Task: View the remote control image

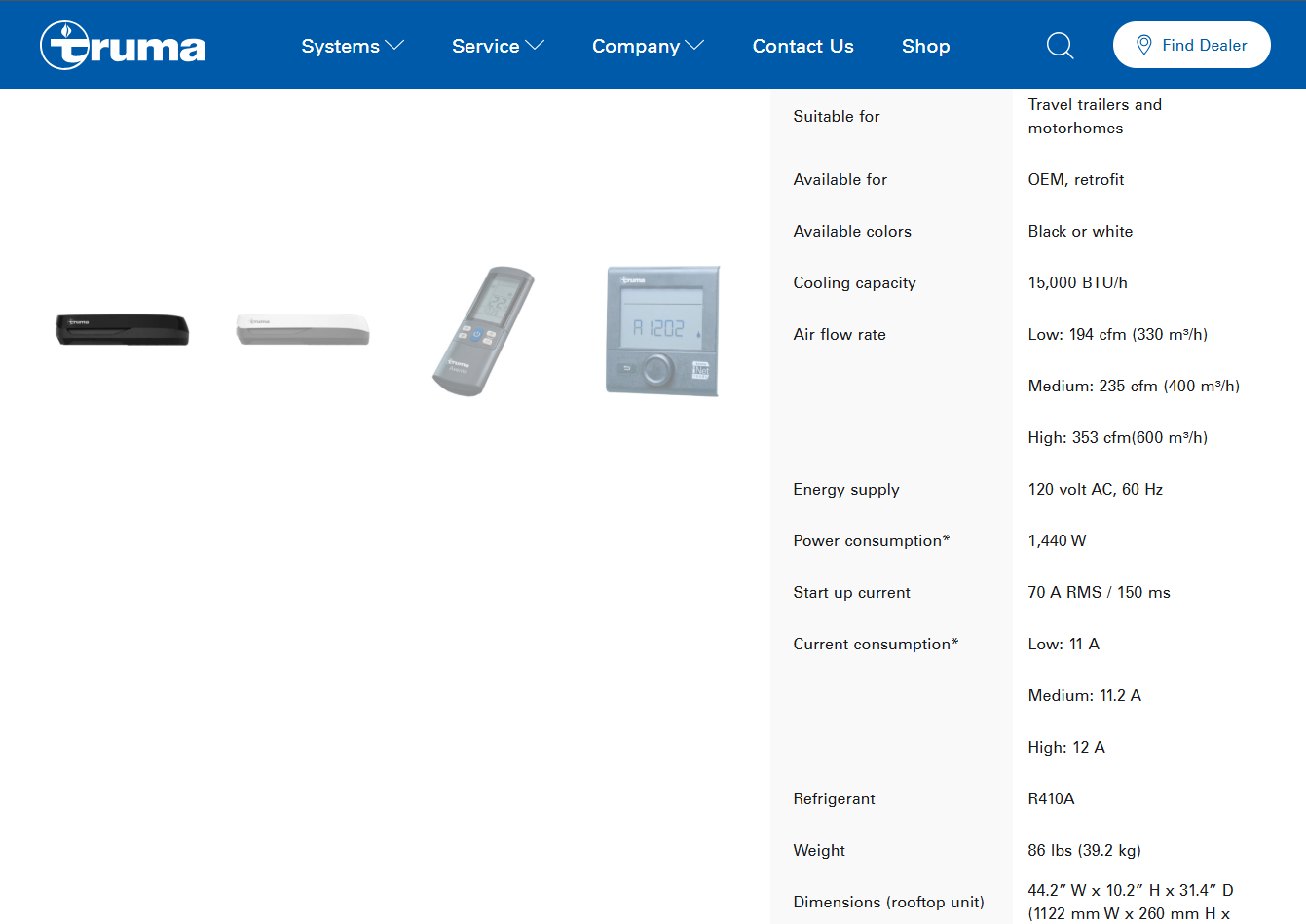Action: coord(483,331)
